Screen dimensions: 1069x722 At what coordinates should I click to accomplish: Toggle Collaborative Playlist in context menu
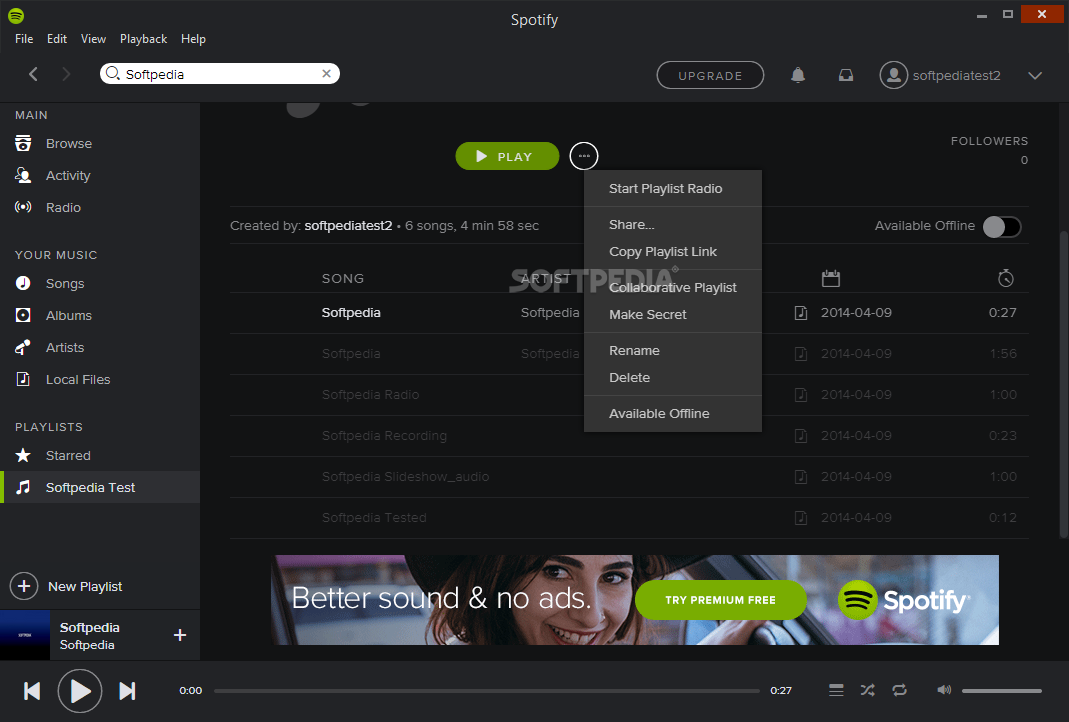tap(673, 287)
